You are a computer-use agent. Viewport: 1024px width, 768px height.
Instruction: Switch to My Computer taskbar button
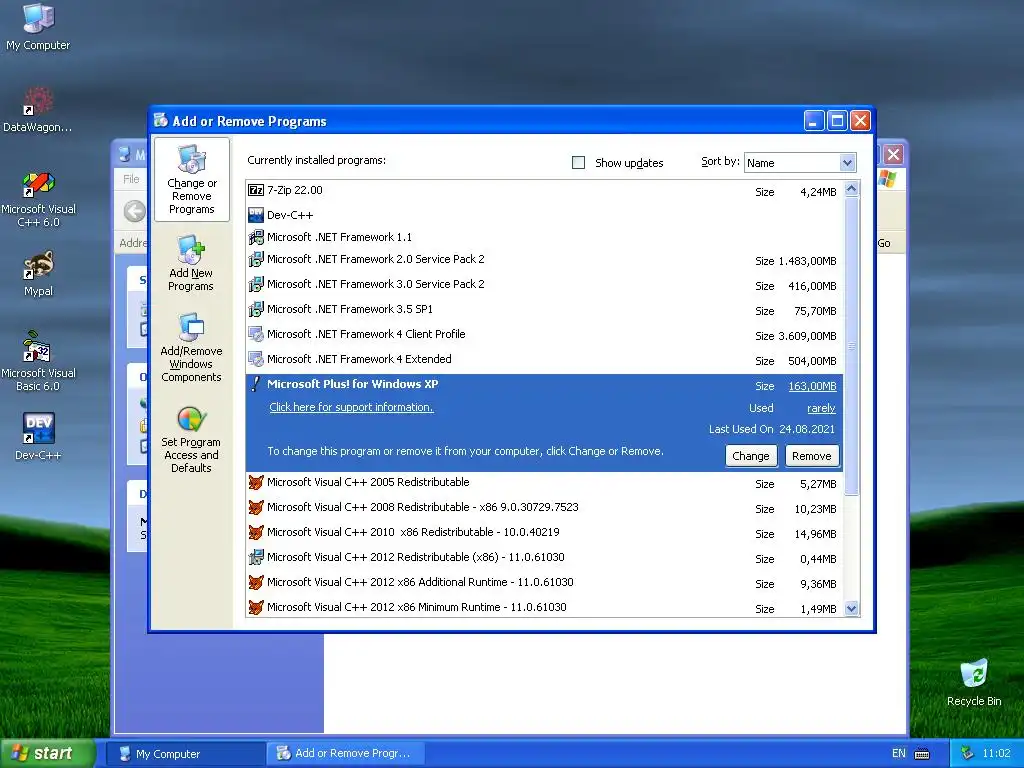[185, 754]
